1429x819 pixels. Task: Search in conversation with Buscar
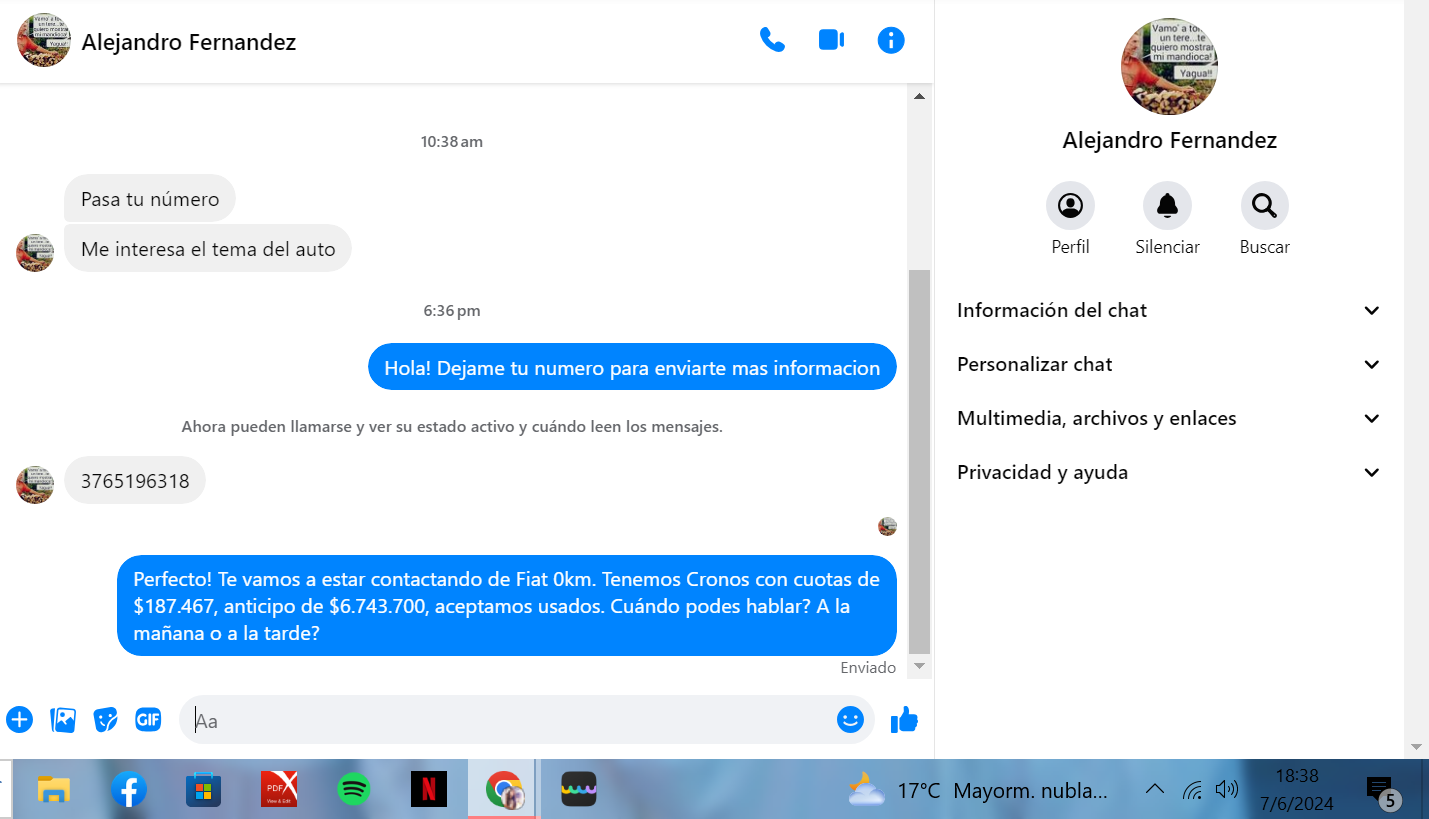click(1264, 206)
